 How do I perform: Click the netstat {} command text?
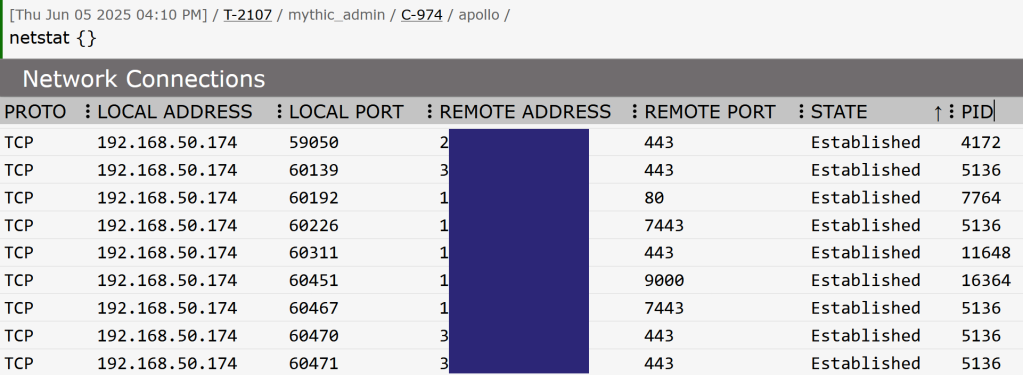tap(53, 38)
